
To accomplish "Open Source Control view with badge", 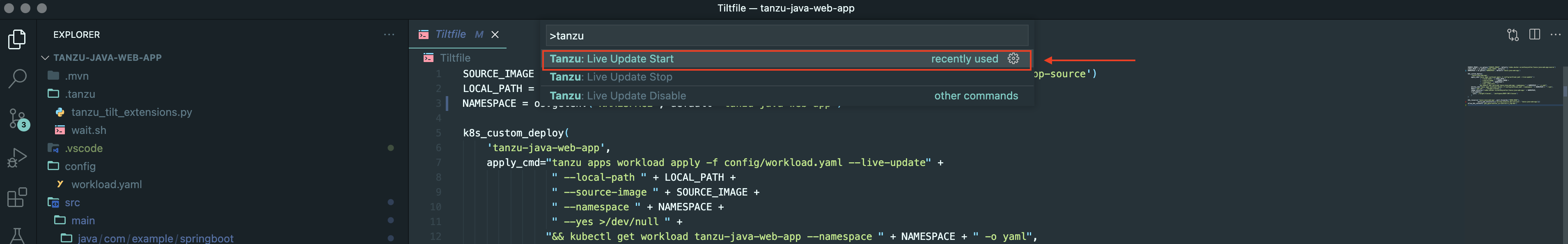I will (17, 118).
